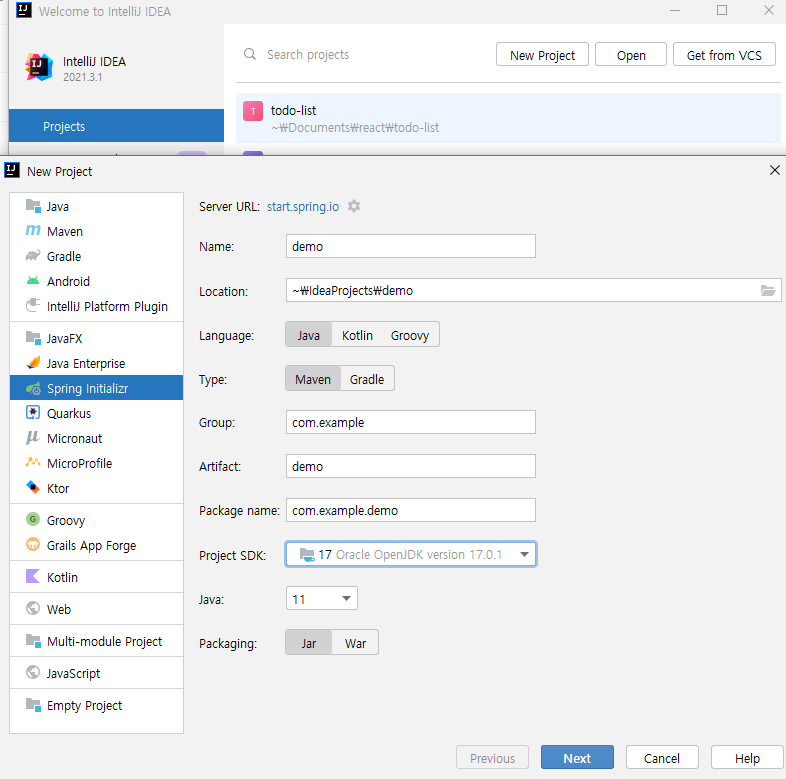Click the disabled Previous button
This screenshot has width=786, height=779.
coord(492,757)
